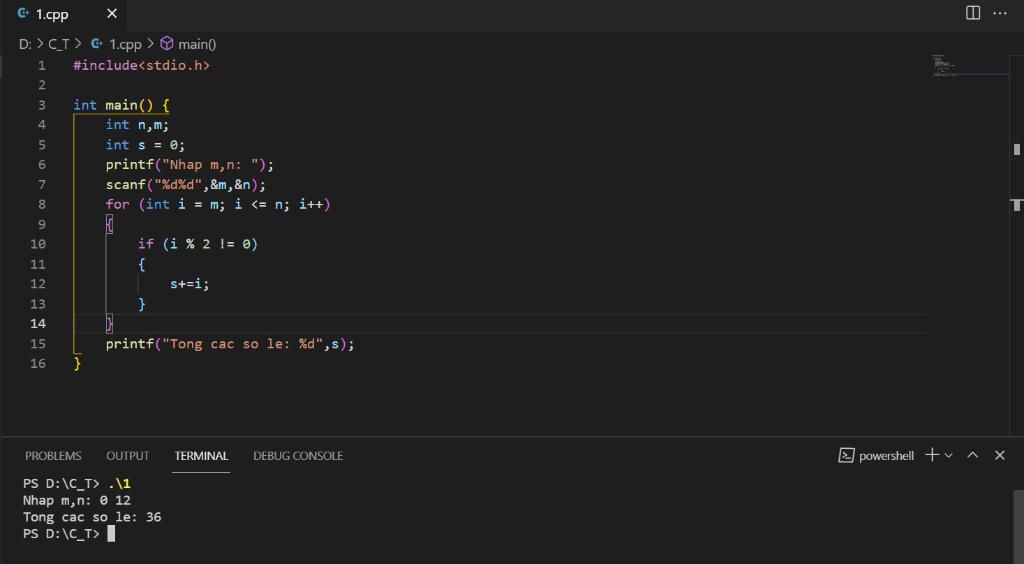
Task: Click the D: breadcrumb segment
Action: pyautogui.click(x=25, y=44)
